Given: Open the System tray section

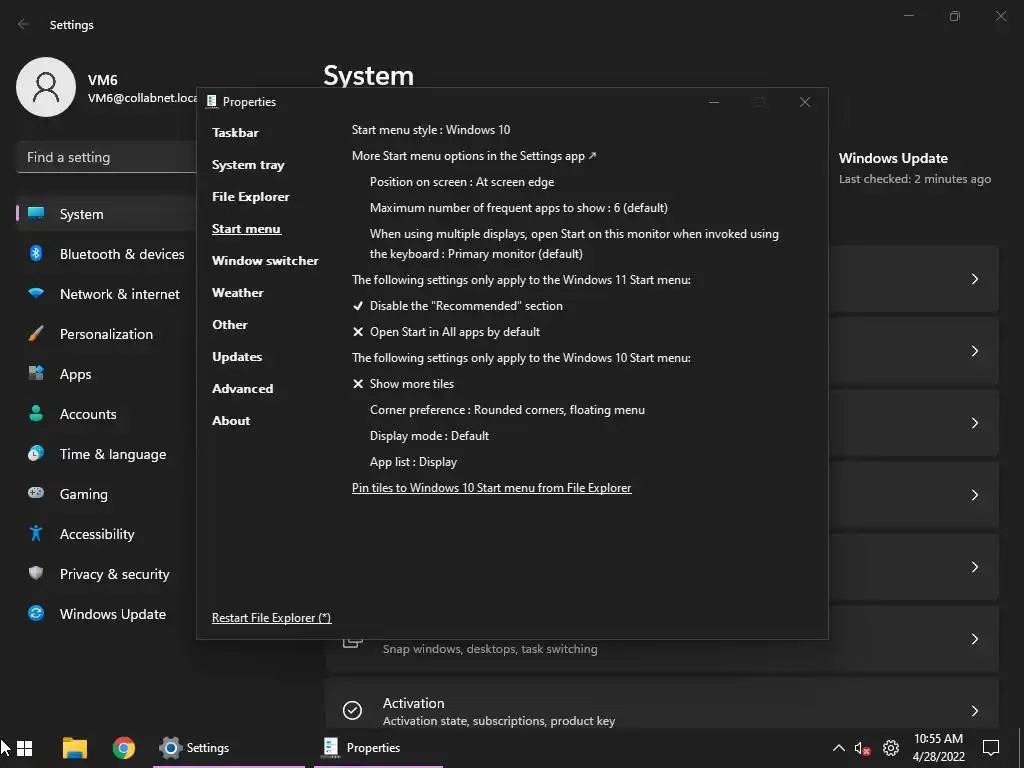Looking at the screenshot, I should pyautogui.click(x=248, y=165).
